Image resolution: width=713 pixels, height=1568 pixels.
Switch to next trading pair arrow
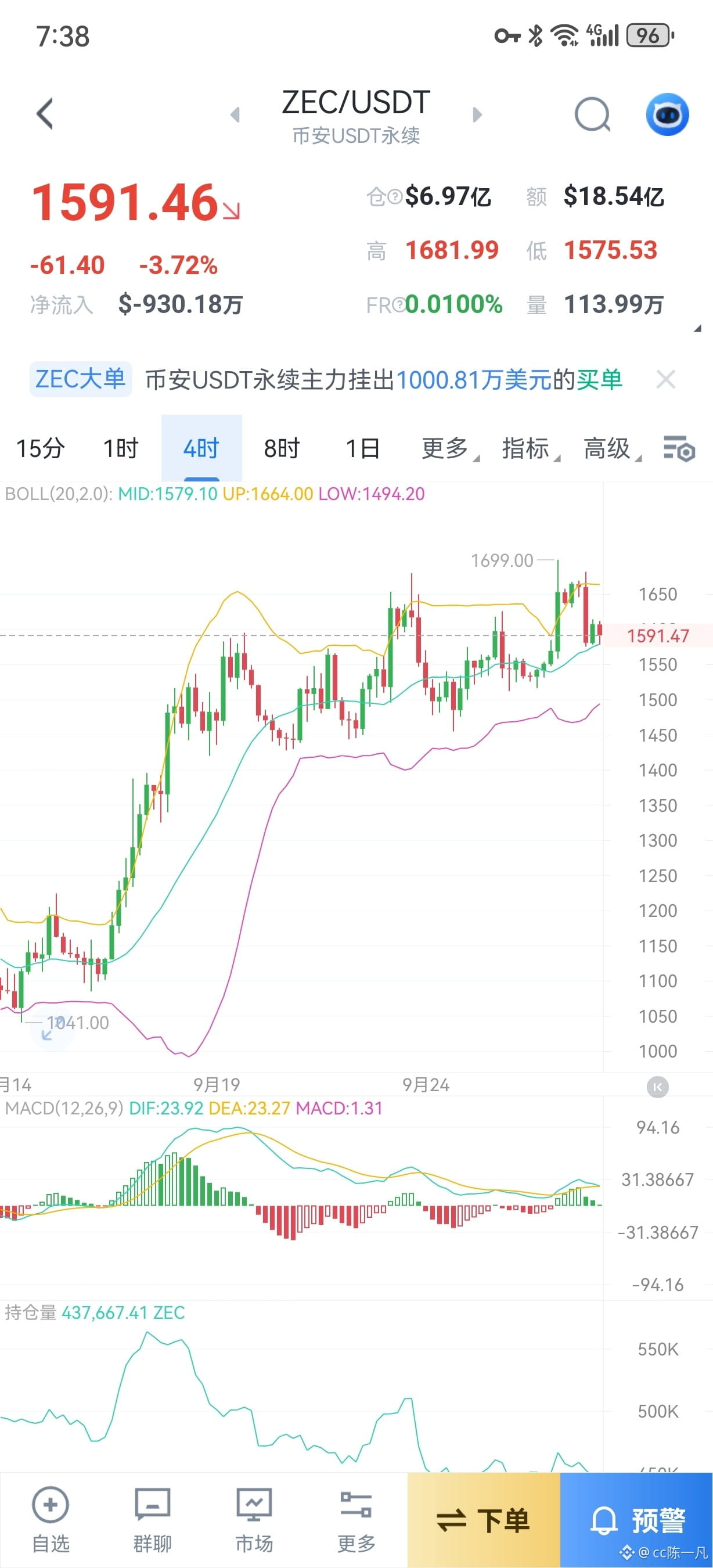477,114
